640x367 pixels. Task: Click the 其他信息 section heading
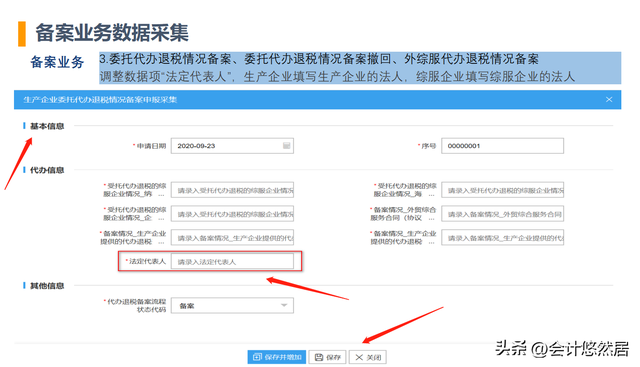[x=47, y=286]
